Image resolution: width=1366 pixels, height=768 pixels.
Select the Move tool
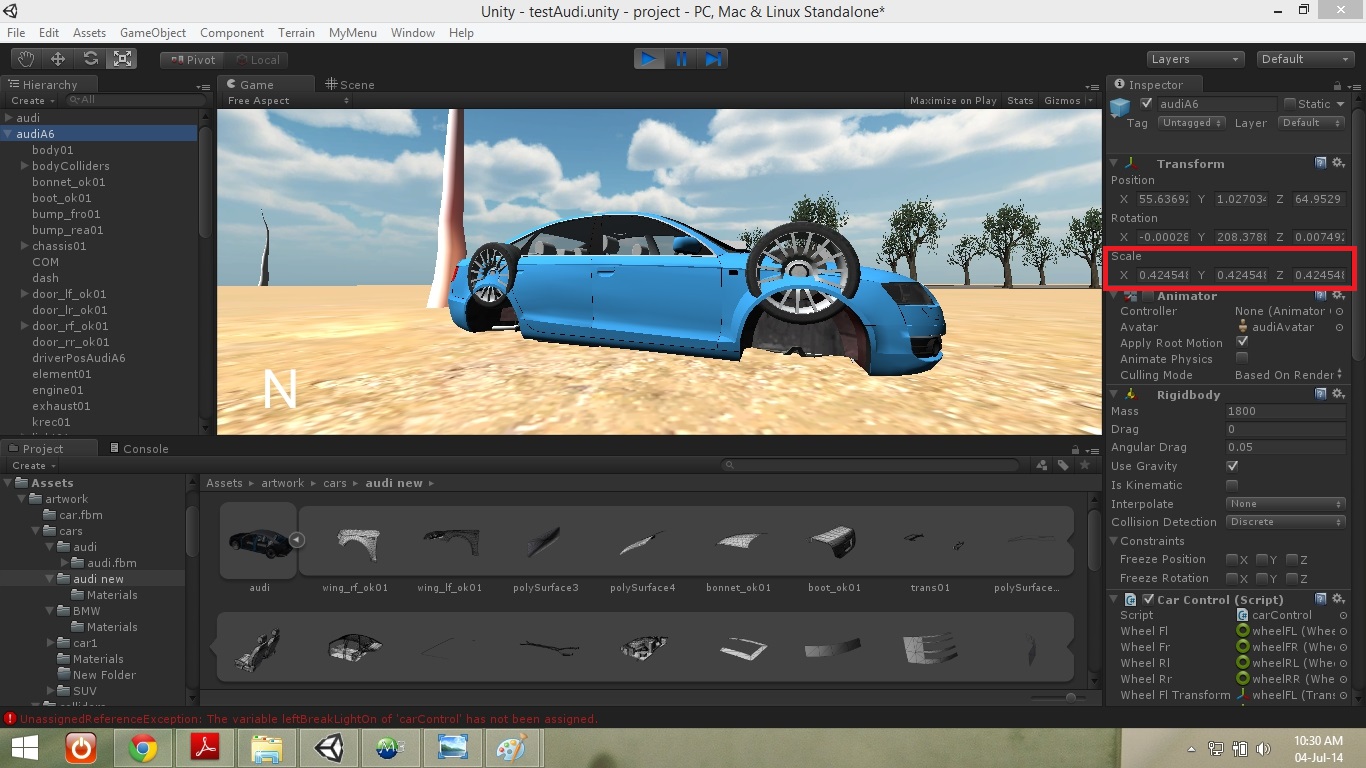click(58, 59)
